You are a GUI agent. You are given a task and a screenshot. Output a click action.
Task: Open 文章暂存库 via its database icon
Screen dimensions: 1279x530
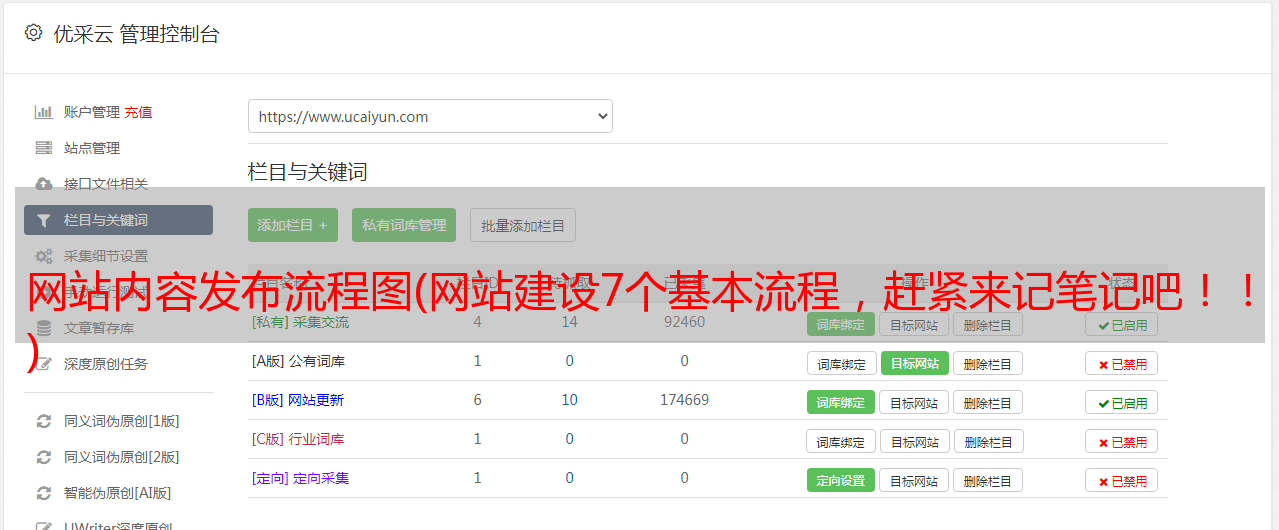(44, 328)
